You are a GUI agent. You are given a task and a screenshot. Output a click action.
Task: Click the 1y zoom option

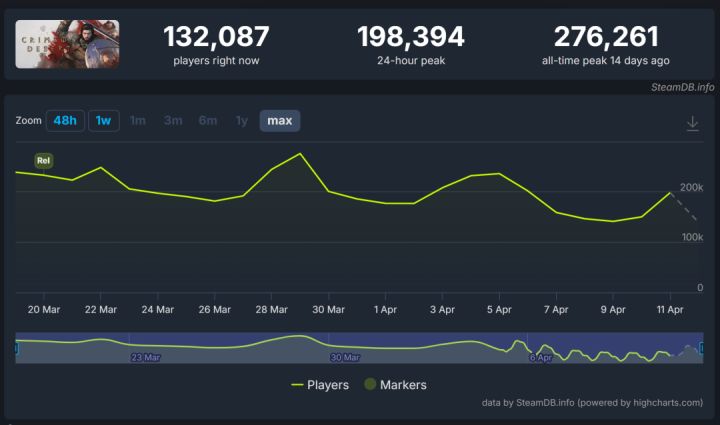coord(242,121)
